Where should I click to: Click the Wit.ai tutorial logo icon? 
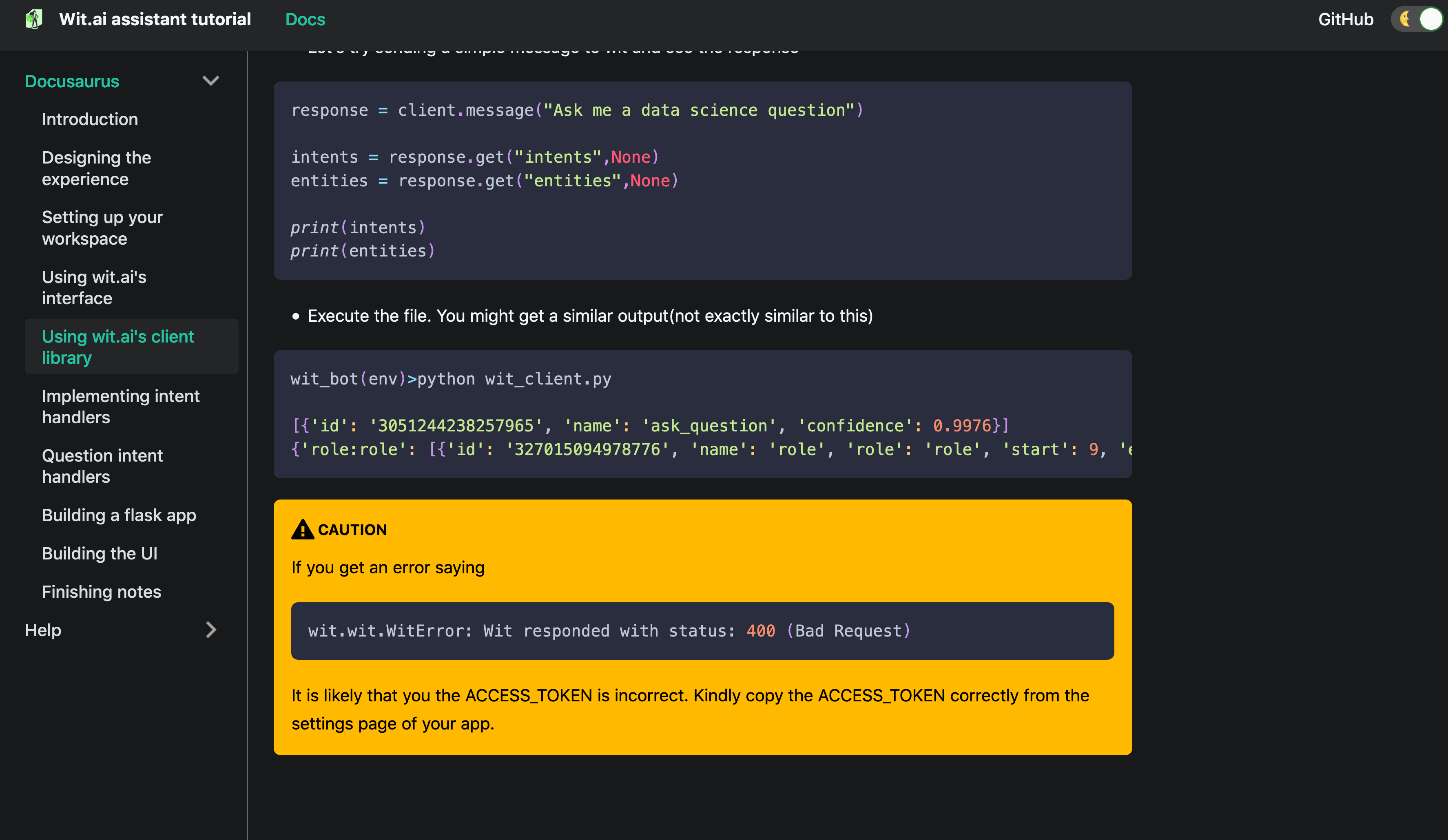[x=34, y=19]
